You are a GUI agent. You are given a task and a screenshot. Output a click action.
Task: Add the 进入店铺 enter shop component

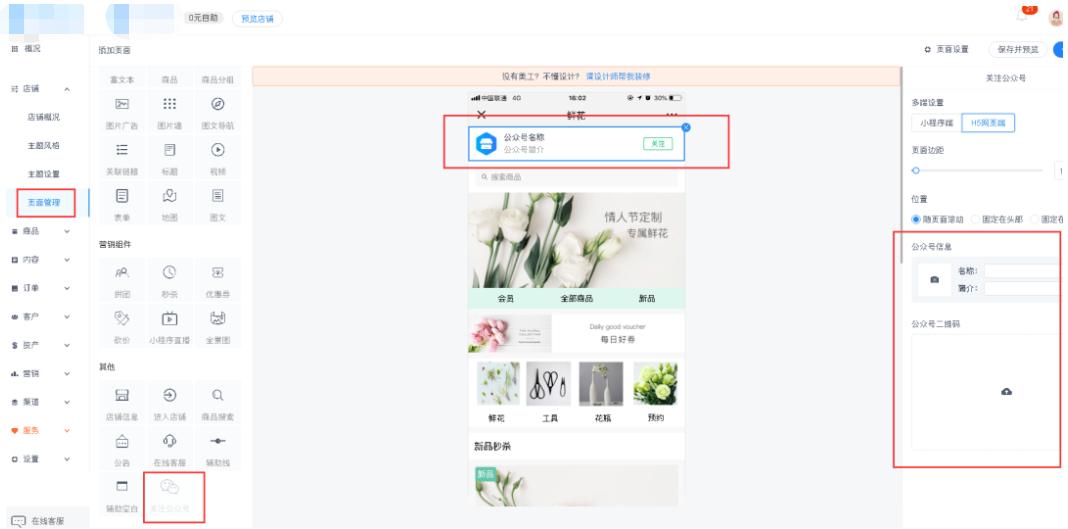(169, 403)
